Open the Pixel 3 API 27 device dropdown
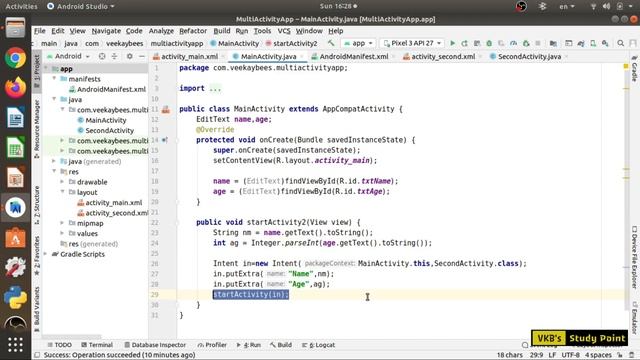This screenshot has height=360, width=640. [x=412, y=43]
